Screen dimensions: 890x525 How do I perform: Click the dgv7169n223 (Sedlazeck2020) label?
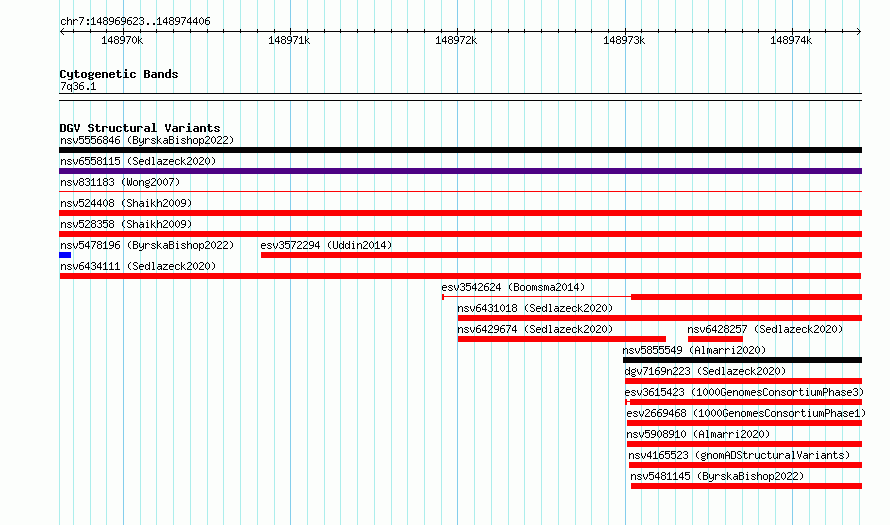[705, 371]
